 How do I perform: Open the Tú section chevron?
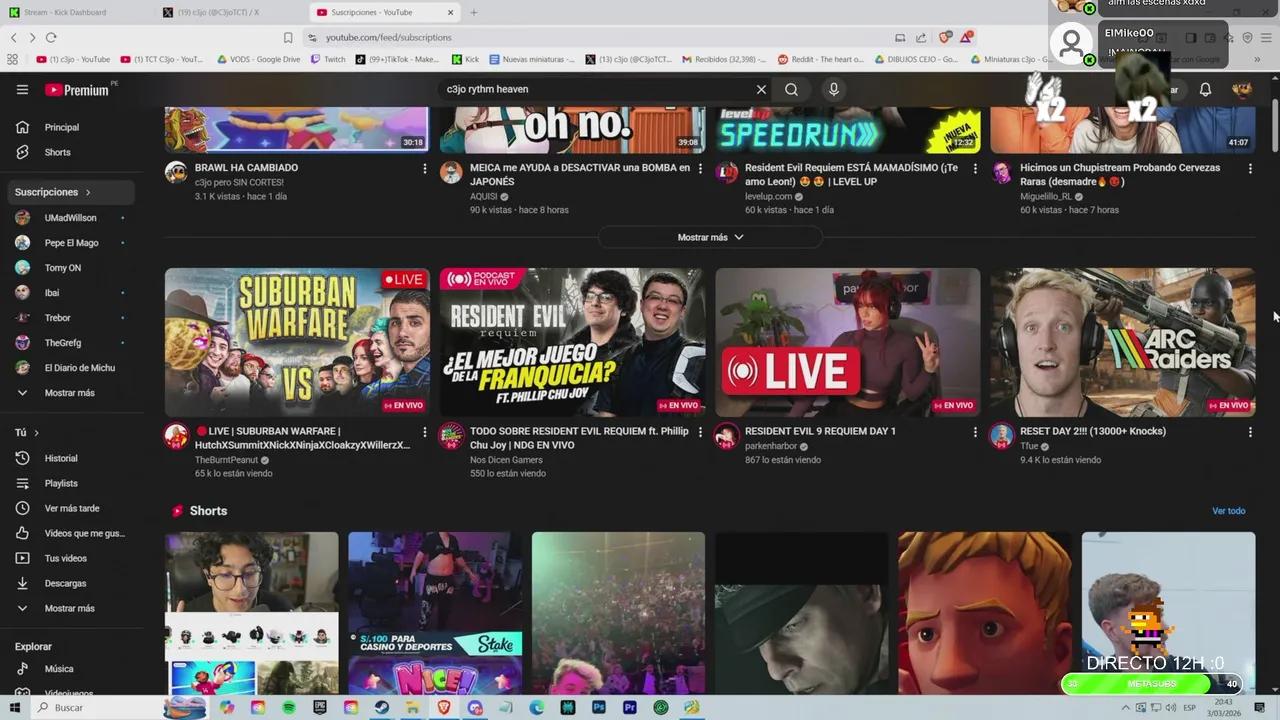[37, 433]
